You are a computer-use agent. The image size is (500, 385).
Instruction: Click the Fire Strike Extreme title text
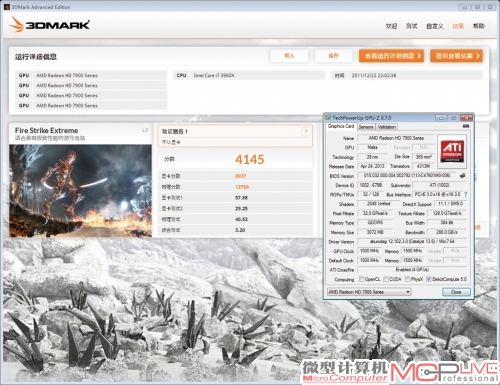pos(46,130)
